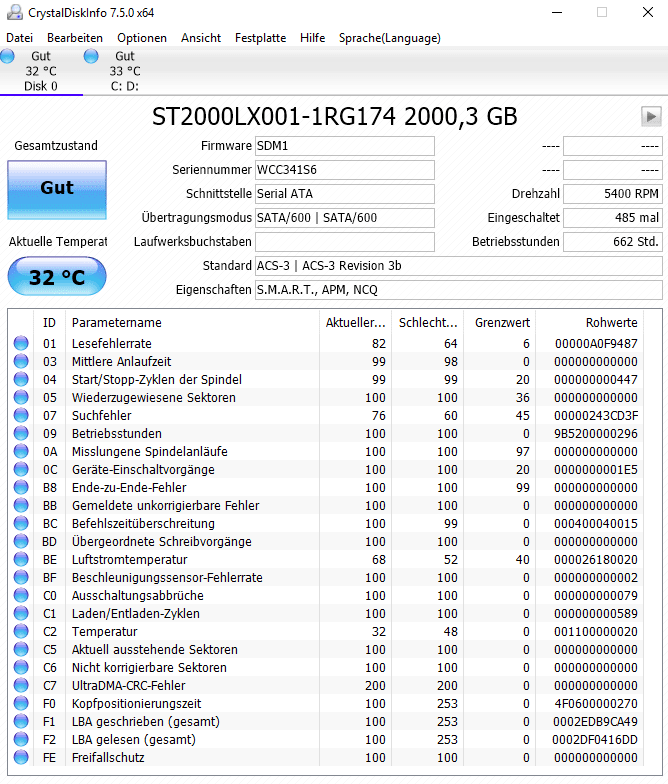Screen dimensions: 668x784
Task: Click status icon for Befehlszeitüberschreitung row
Action: point(21,524)
